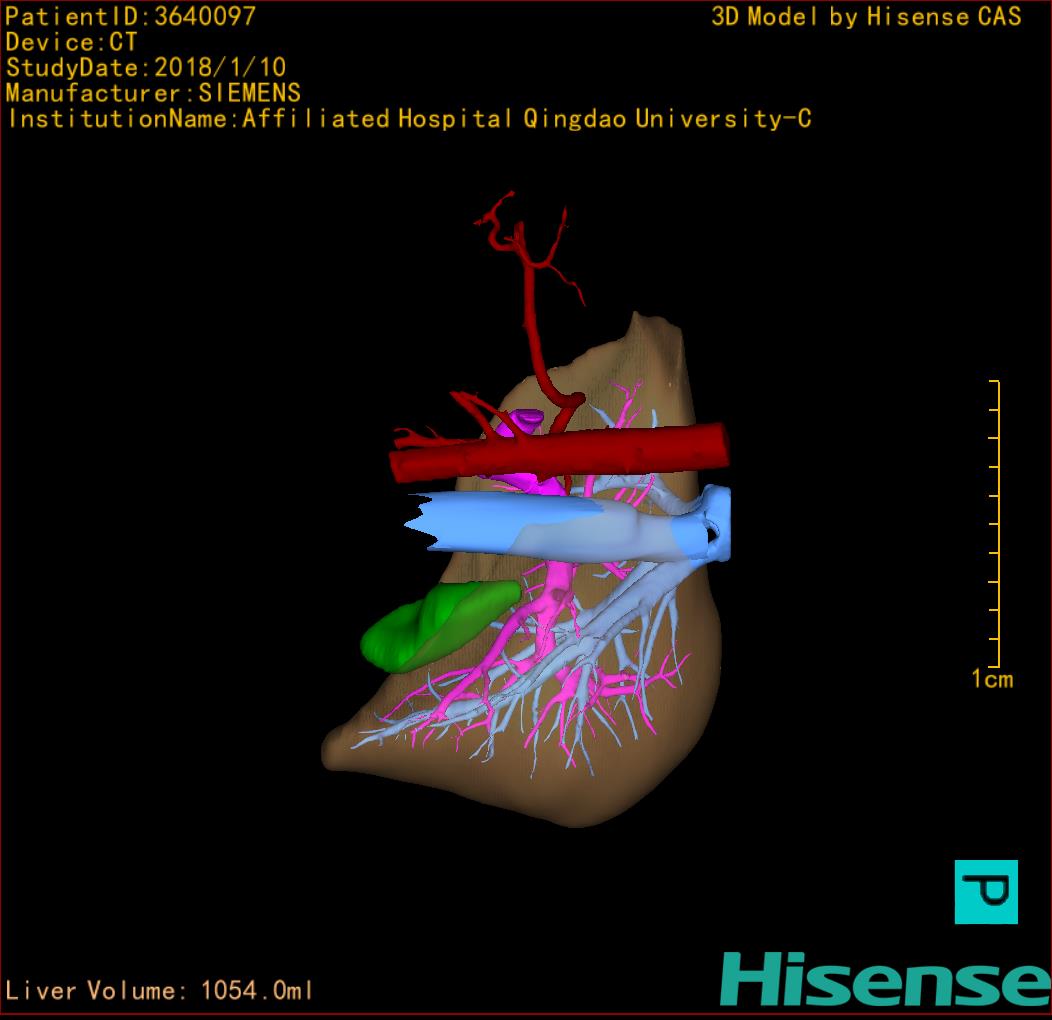Click the InstitutionName Affiliated Hospital text
Viewport: 1052px width, 1020px height.
pos(409,119)
